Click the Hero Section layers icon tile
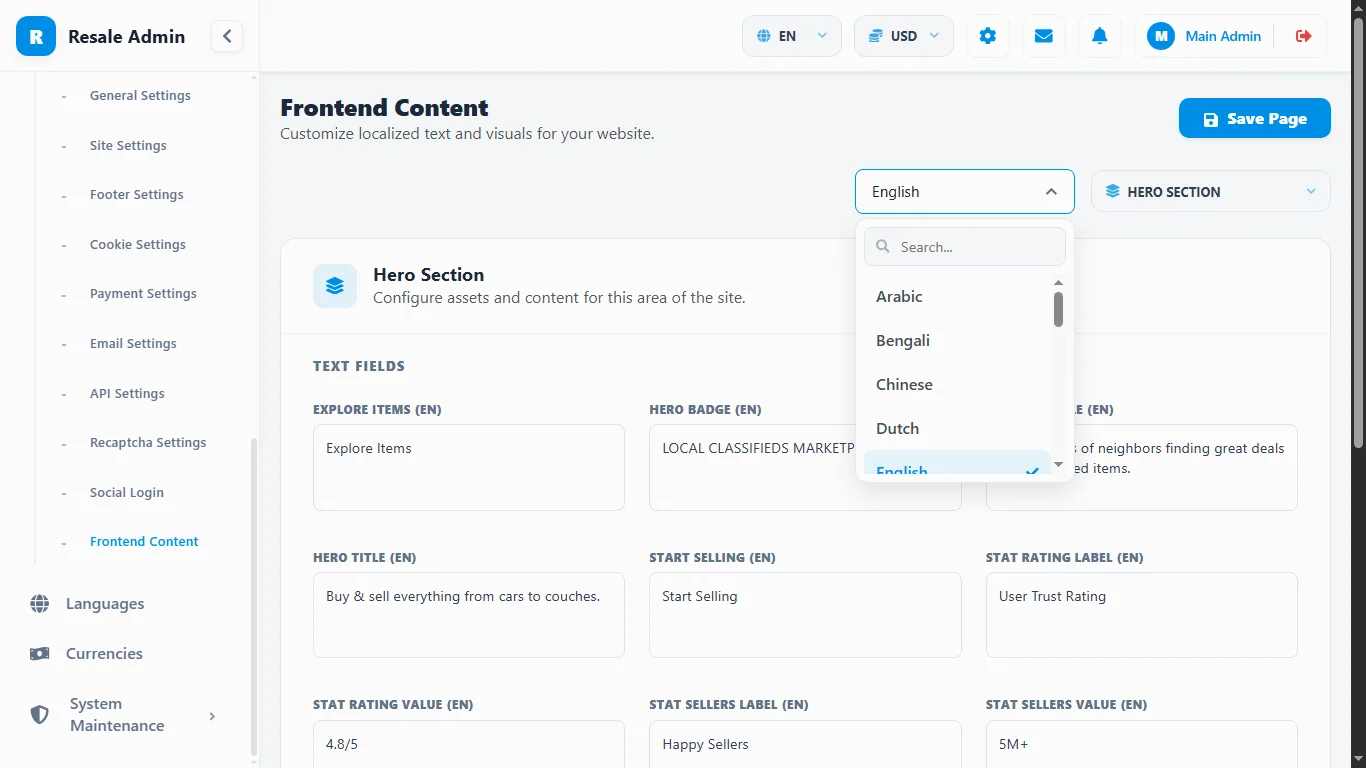The height and width of the screenshot is (768, 1366). click(x=335, y=286)
